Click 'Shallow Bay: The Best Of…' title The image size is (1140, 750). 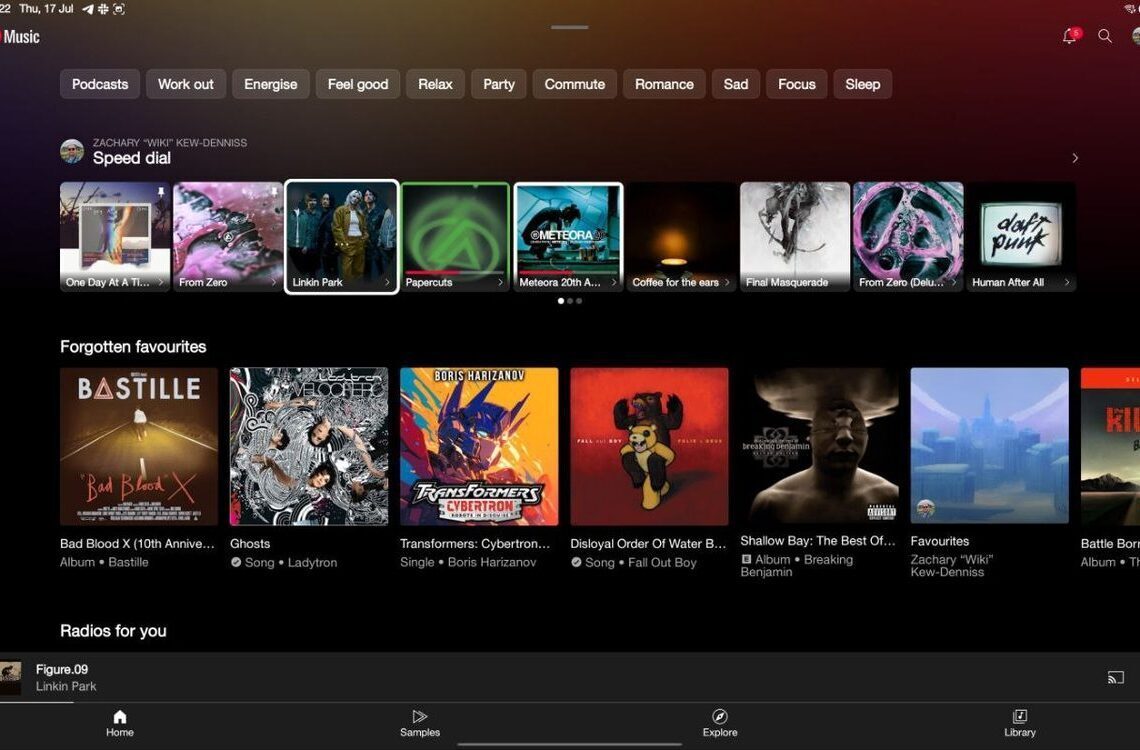(x=818, y=541)
